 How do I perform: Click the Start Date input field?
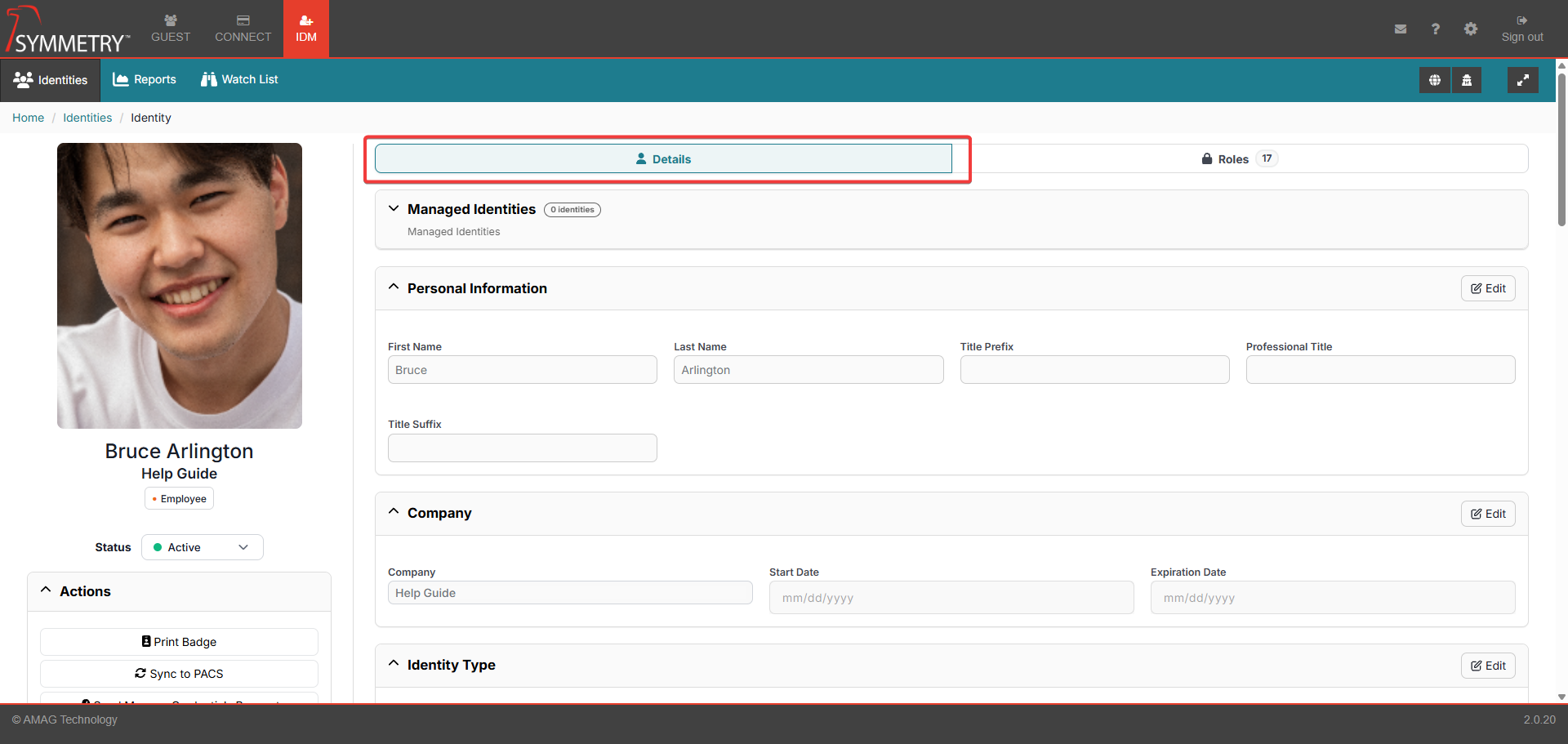[x=951, y=598]
